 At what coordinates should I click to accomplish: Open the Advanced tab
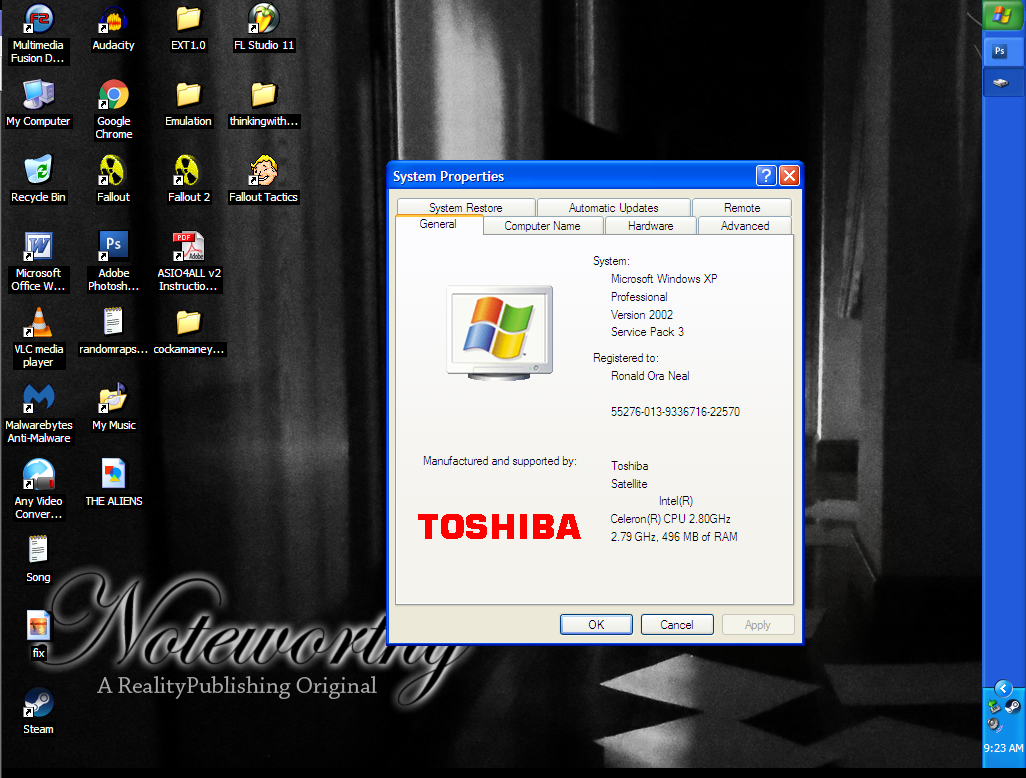tap(745, 226)
